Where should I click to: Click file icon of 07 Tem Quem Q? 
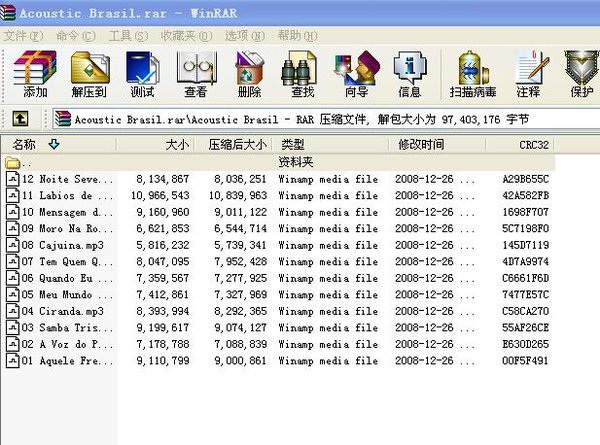click(13, 261)
